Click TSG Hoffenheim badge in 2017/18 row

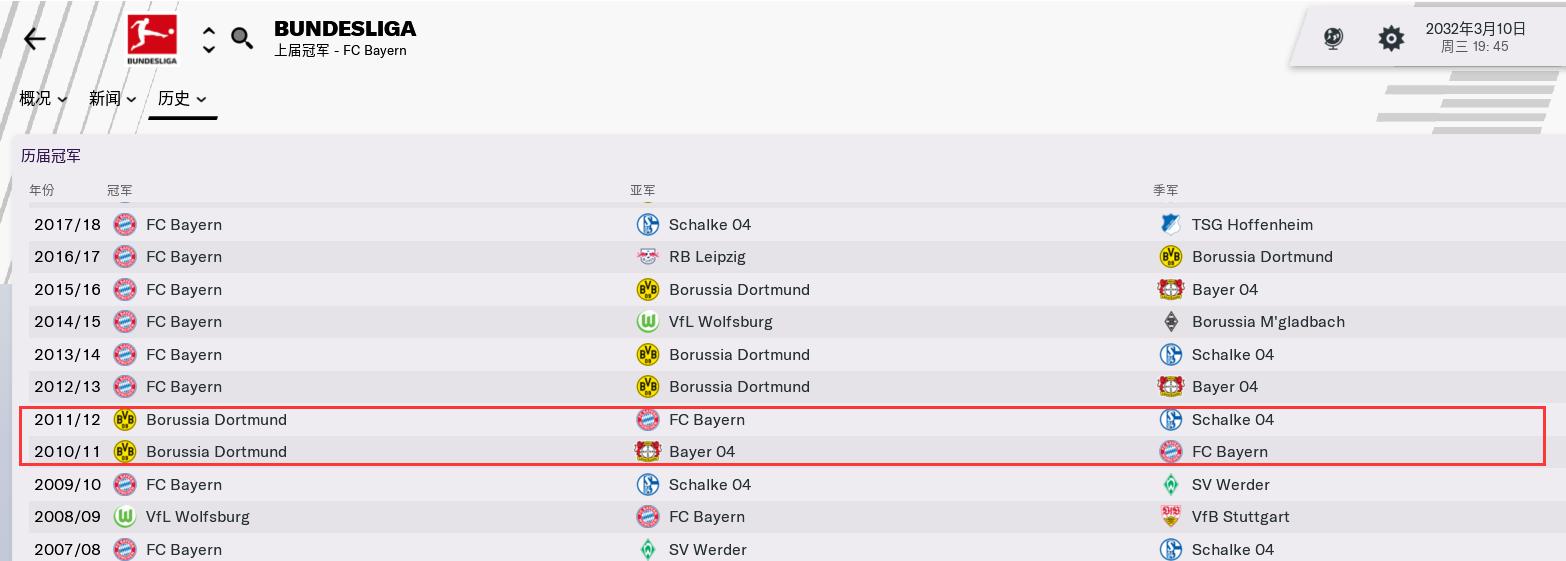pos(1170,225)
